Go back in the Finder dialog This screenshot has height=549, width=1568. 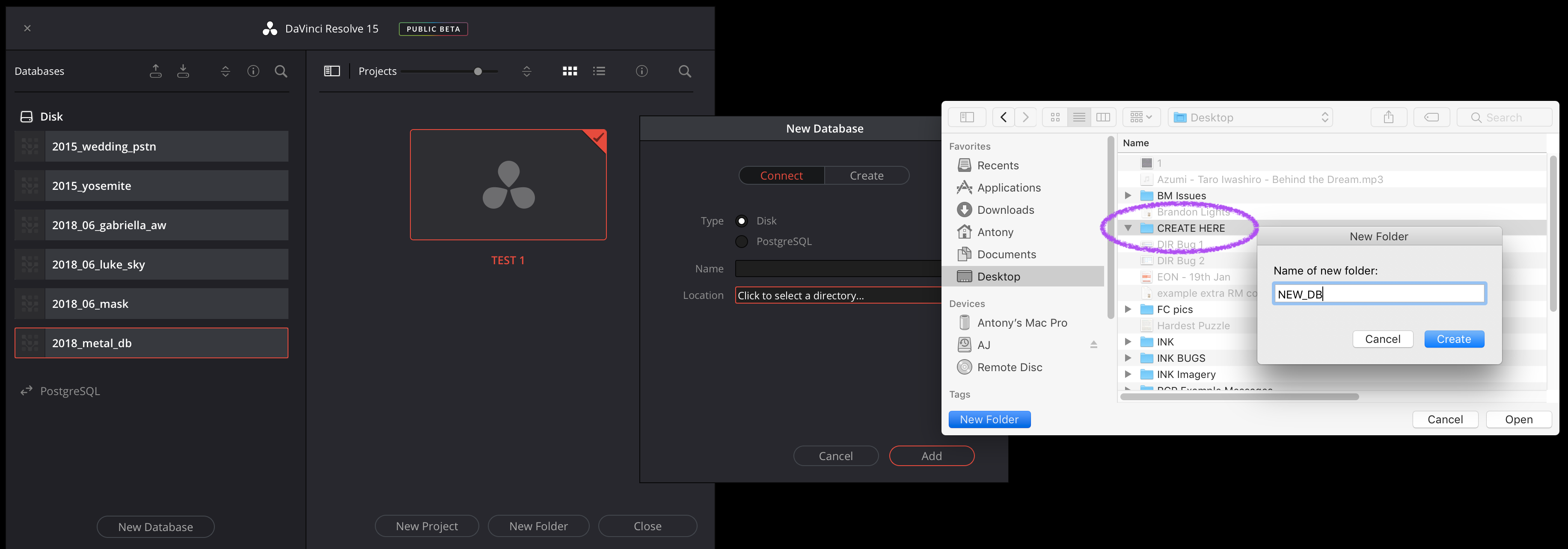coord(1004,117)
